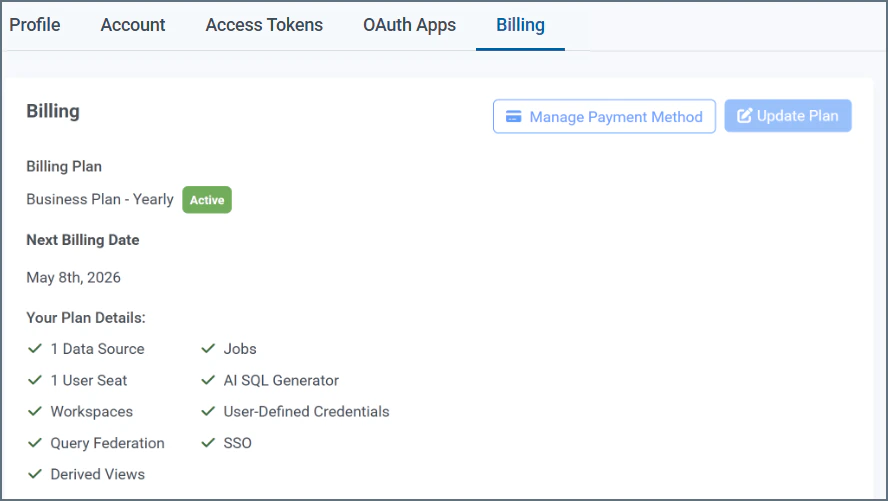
Task: Open the Profile tab
Action: click(x=35, y=25)
